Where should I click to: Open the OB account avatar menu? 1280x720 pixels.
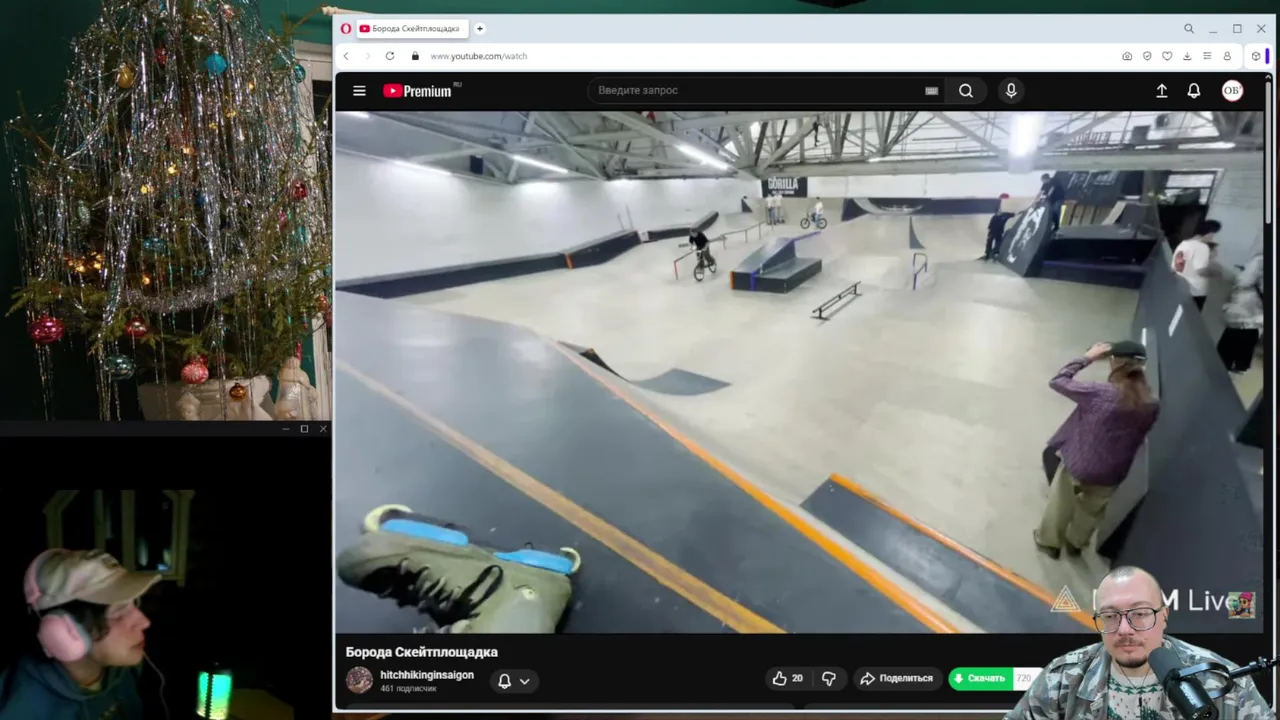pos(1232,90)
